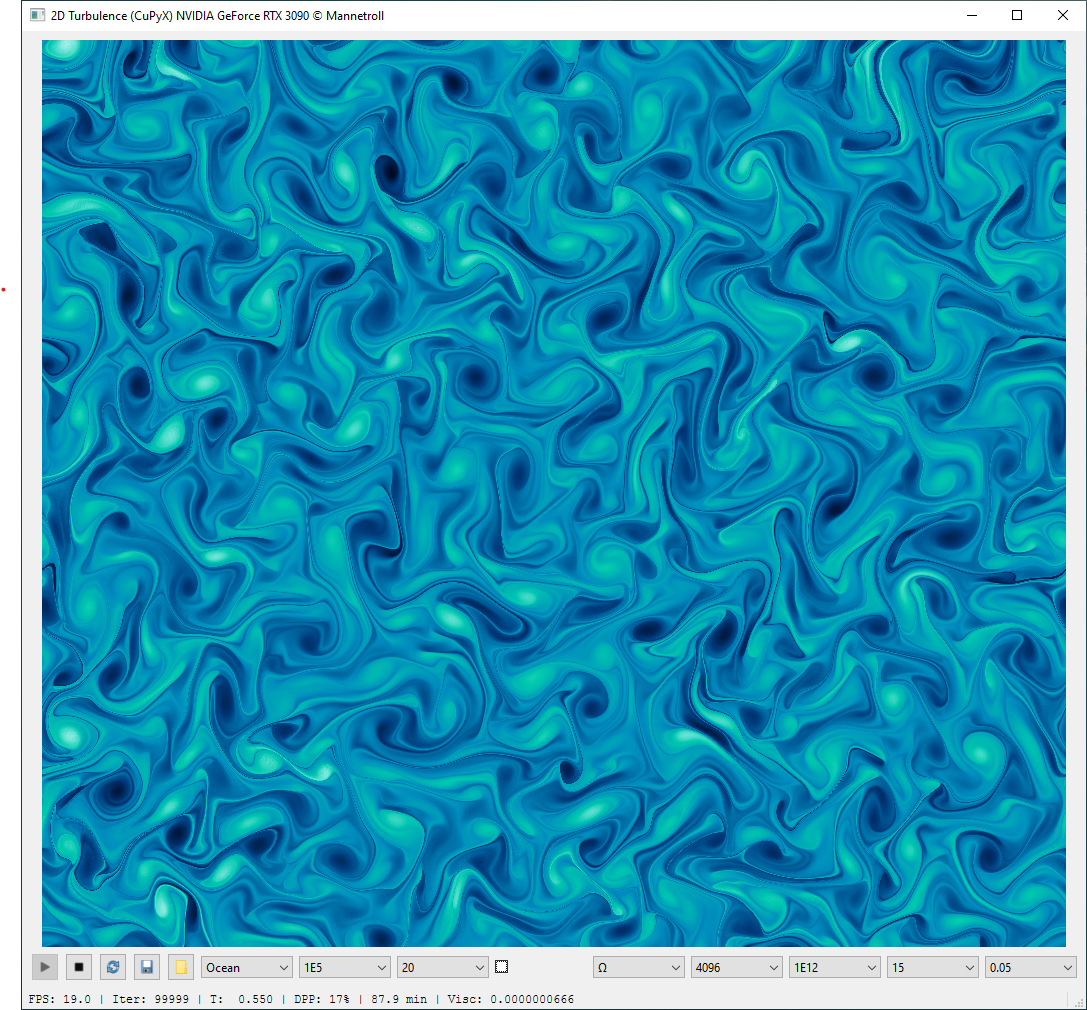Click the window resize grip in corner

point(1079,1002)
